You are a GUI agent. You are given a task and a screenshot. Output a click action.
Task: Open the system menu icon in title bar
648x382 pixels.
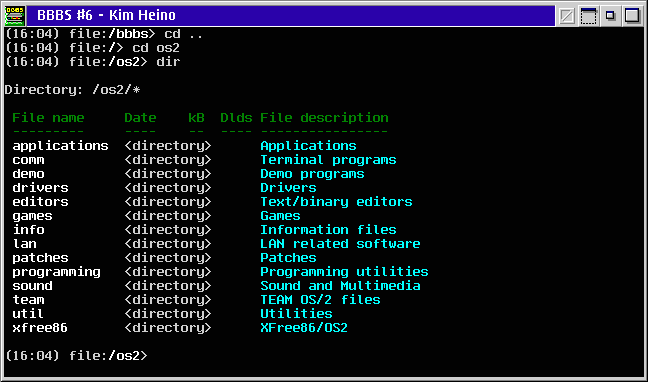click(15, 15)
